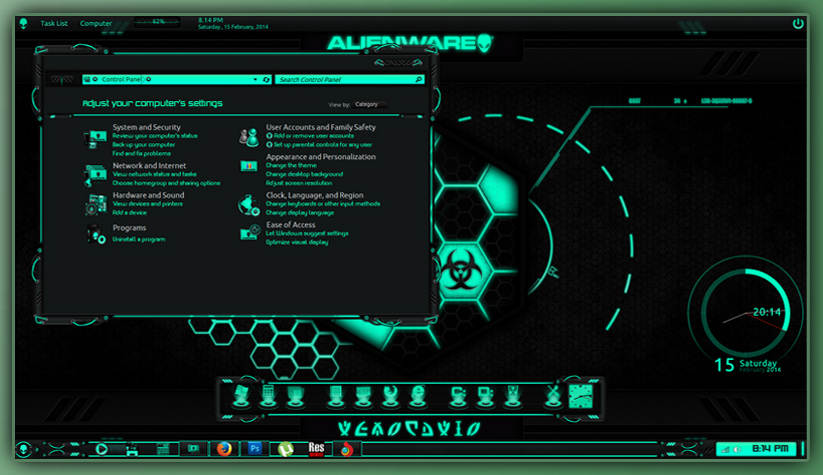Expand the View by Category dropdown
Screen dimensions: 823x475
click(371, 104)
